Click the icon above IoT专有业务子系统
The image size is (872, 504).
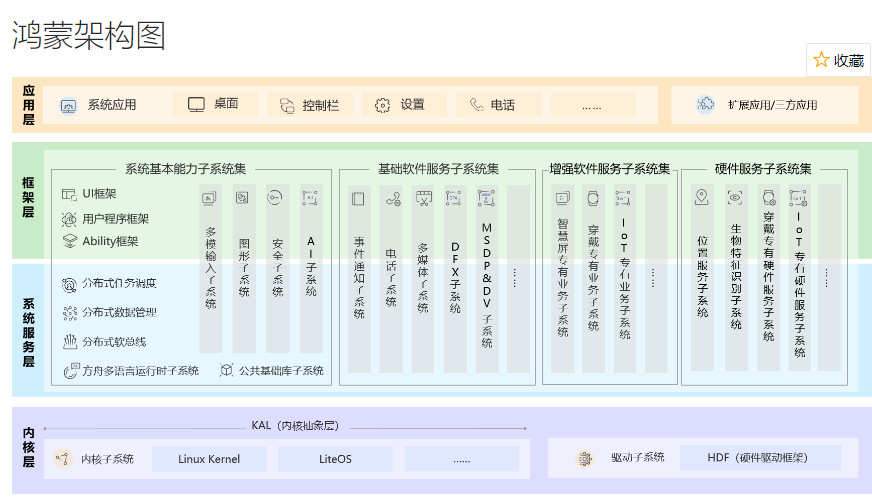click(x=623, y=198)
